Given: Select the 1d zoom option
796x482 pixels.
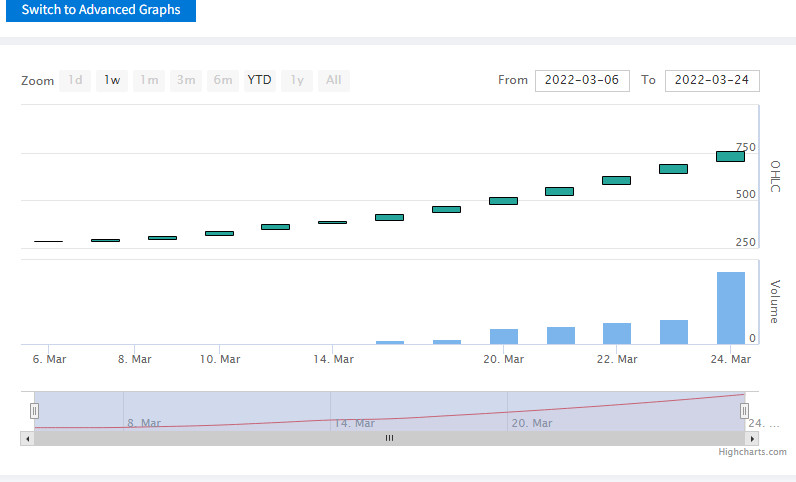Looking at the screenshot, I should point(75,80).
